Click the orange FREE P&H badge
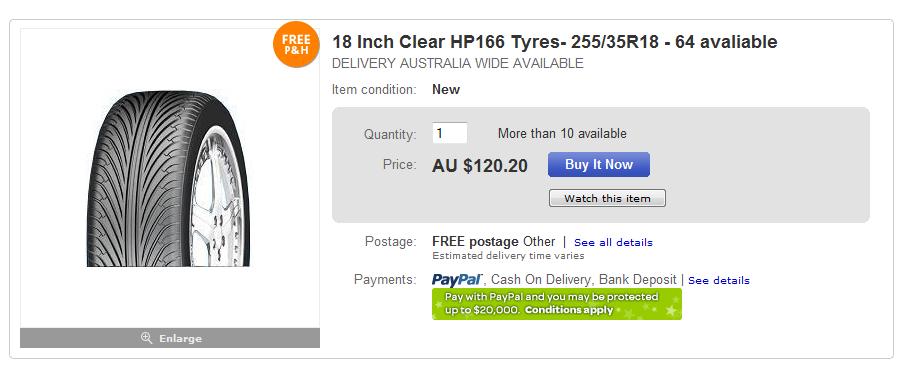 pyautogui.click(x=296, y=44)
